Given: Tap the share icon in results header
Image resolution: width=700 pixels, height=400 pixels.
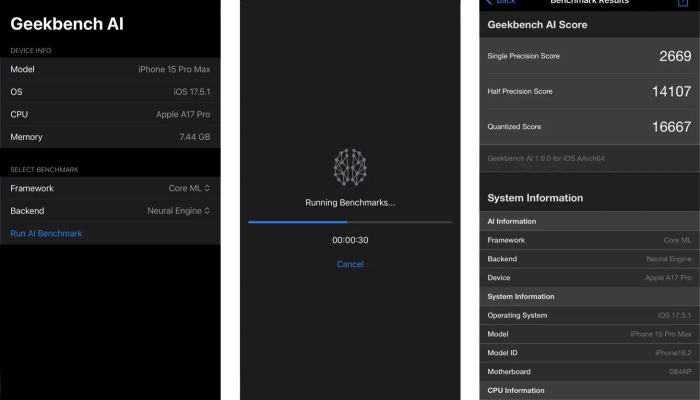Looking at the screenshot, I should click(x=683, y=3).
